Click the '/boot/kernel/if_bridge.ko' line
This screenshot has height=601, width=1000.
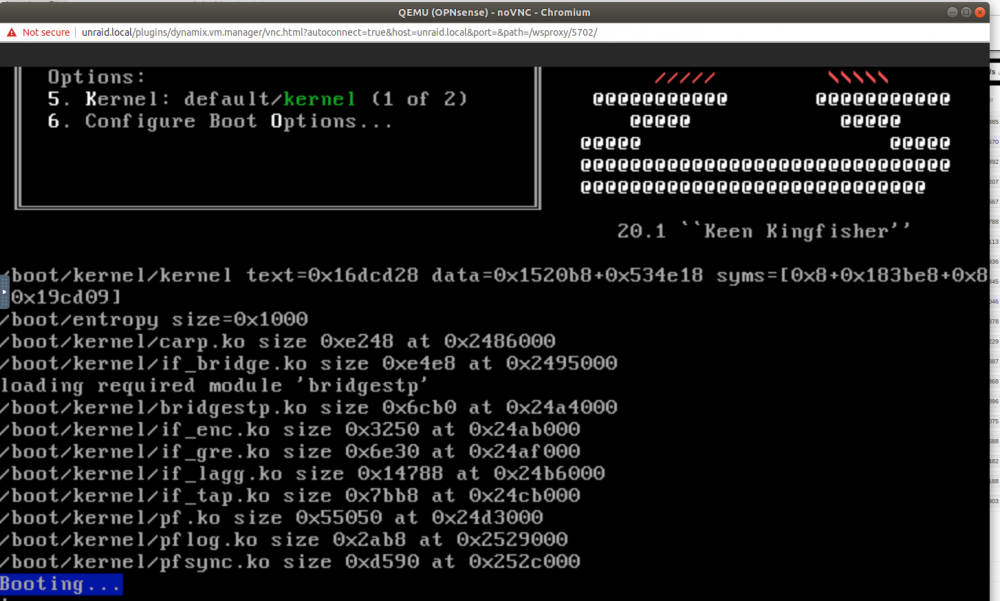pos(309,363)
